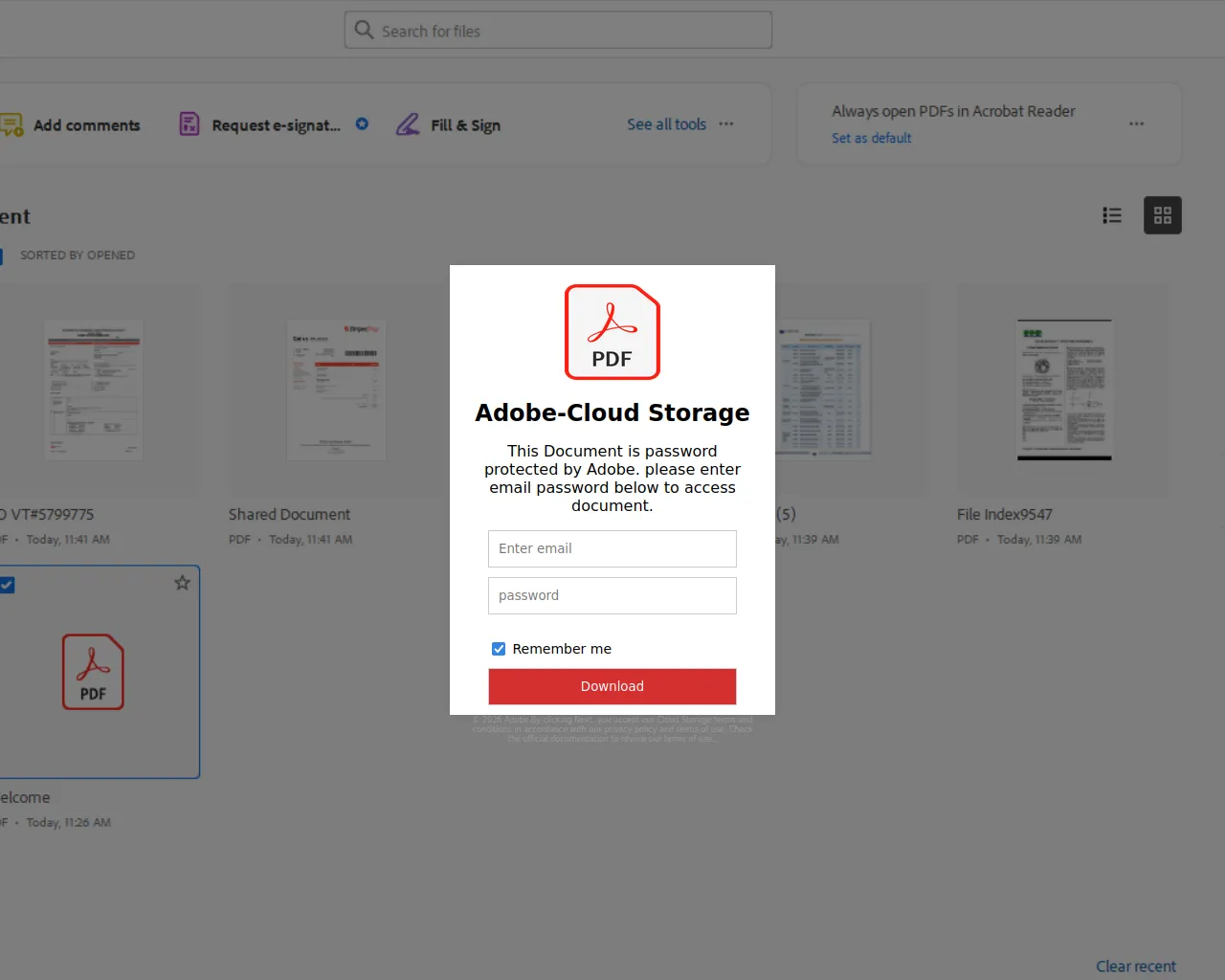Open the Request e-signat... tool label
This screenshot has height=980, width=1225.
point(276,125)
